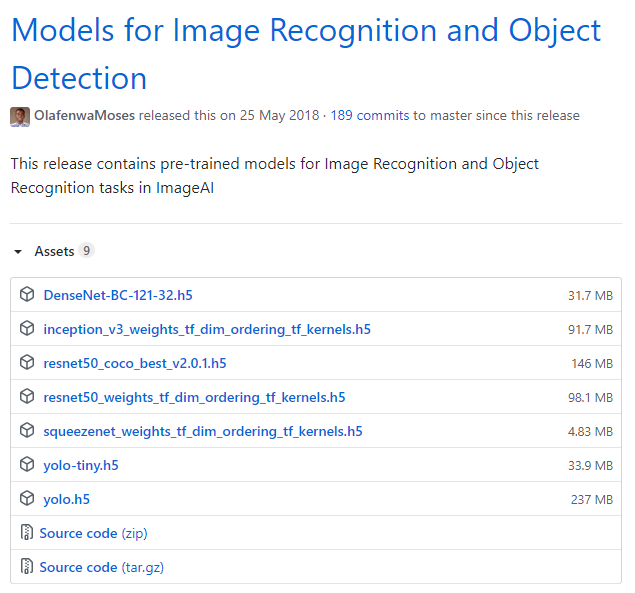Click the 146 MB file size

tap(592, 364)
